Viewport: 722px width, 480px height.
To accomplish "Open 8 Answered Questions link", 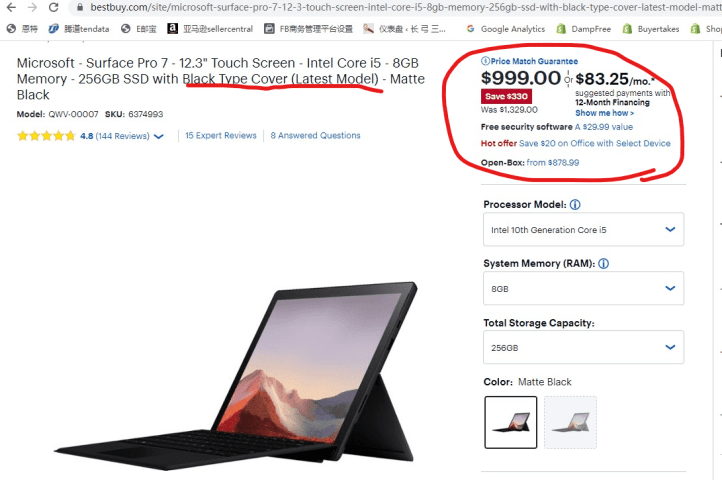I will 315,135.
